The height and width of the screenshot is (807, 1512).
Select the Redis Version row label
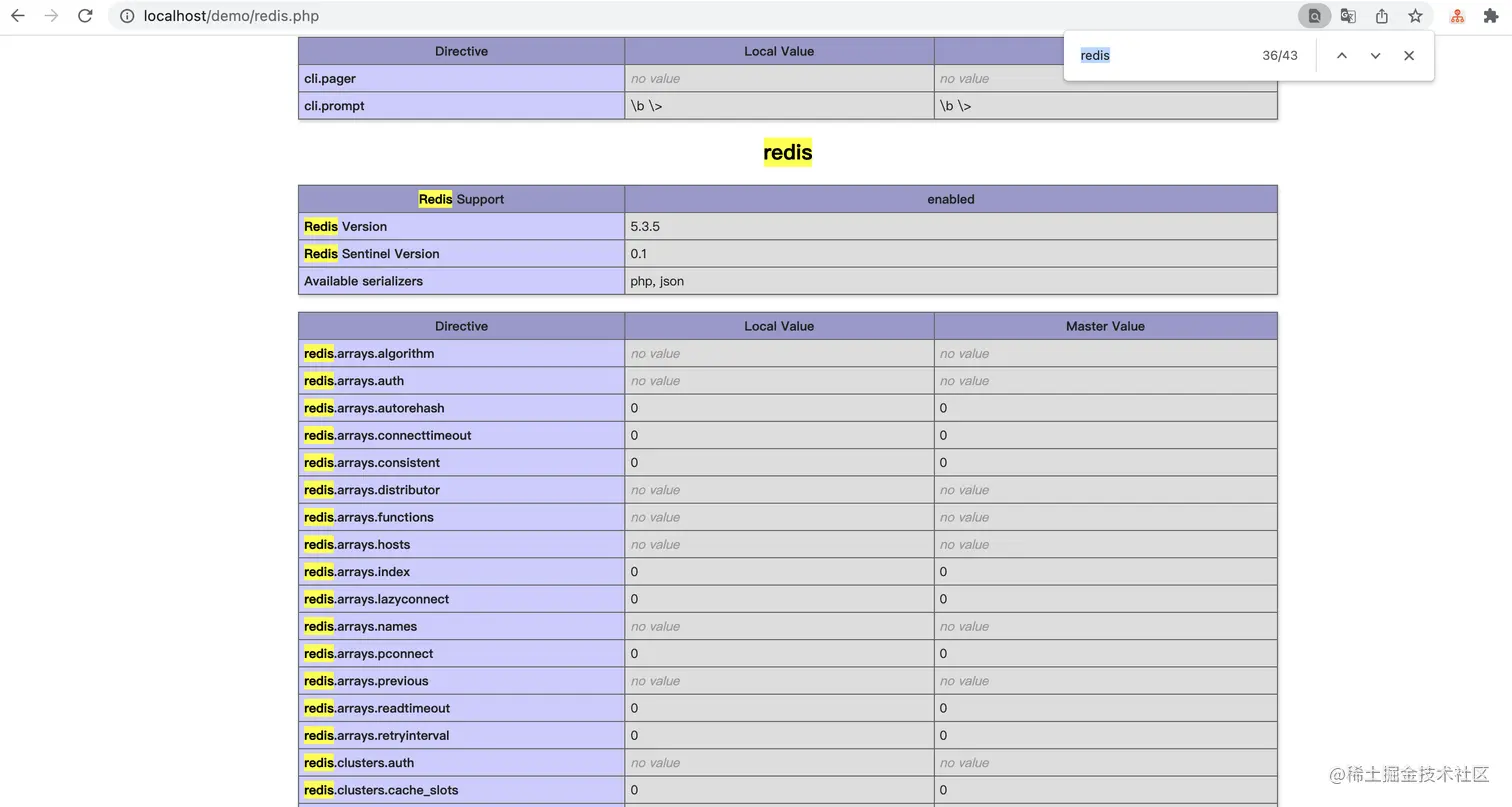click(345, 226)
